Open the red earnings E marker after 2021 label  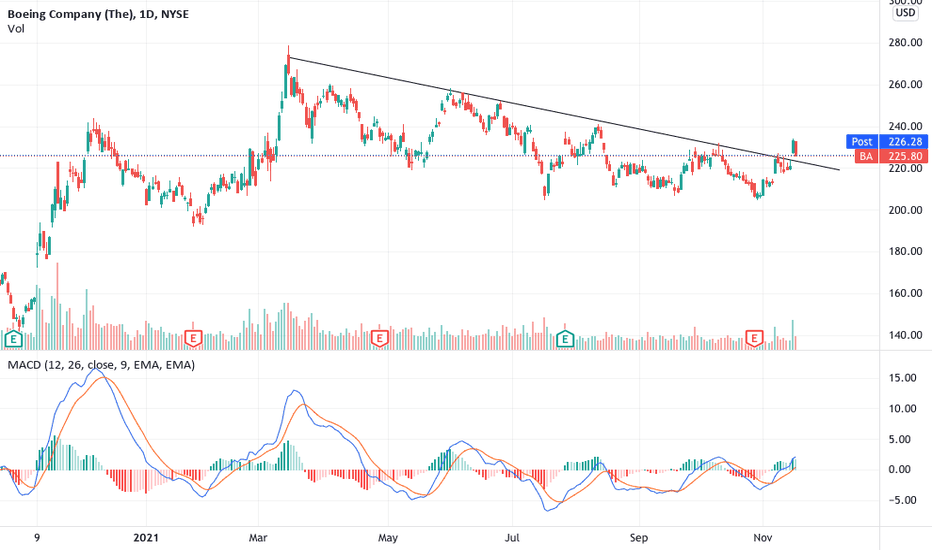tap(193, 339)
